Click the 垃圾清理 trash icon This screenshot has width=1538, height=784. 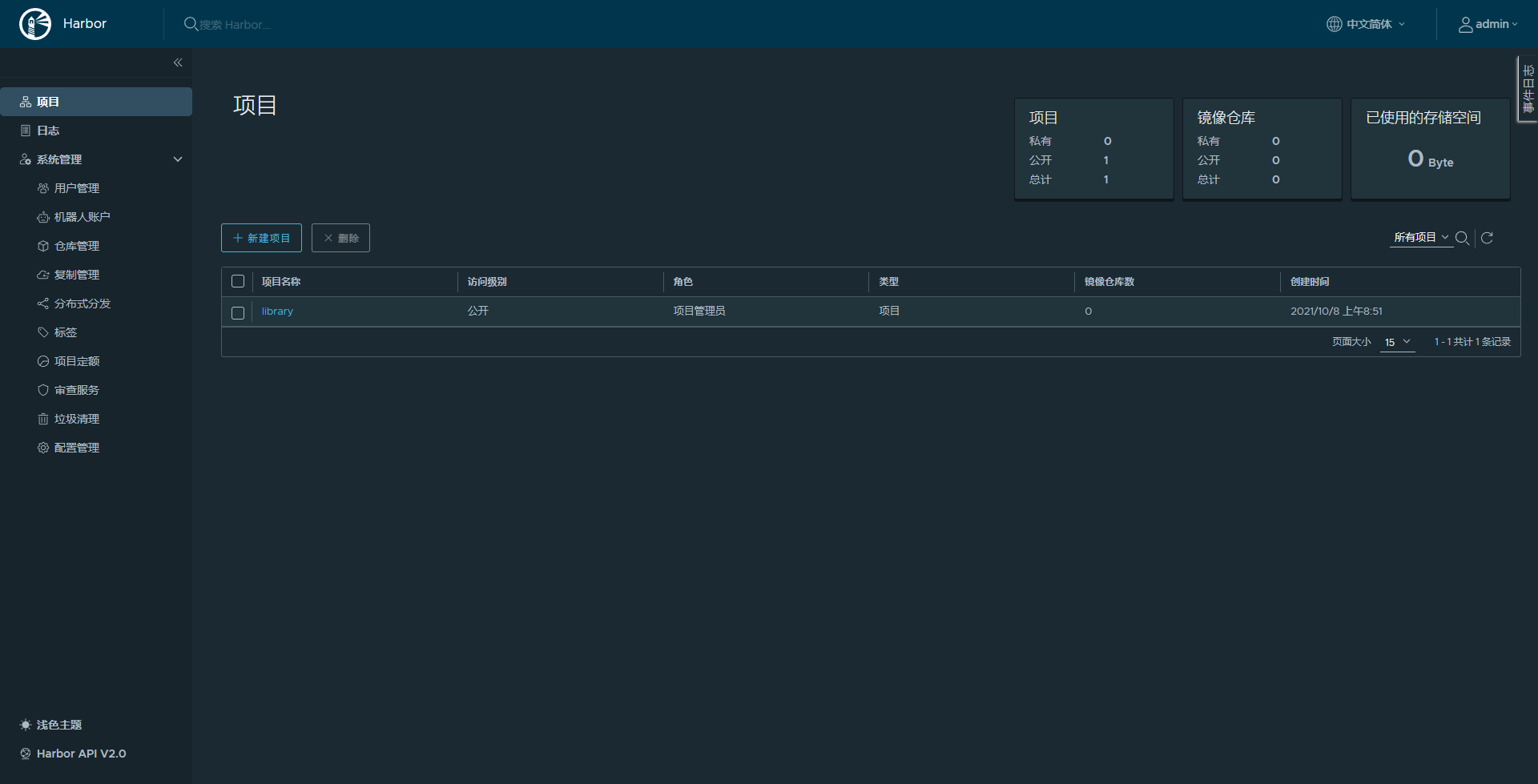click(43, 419)
